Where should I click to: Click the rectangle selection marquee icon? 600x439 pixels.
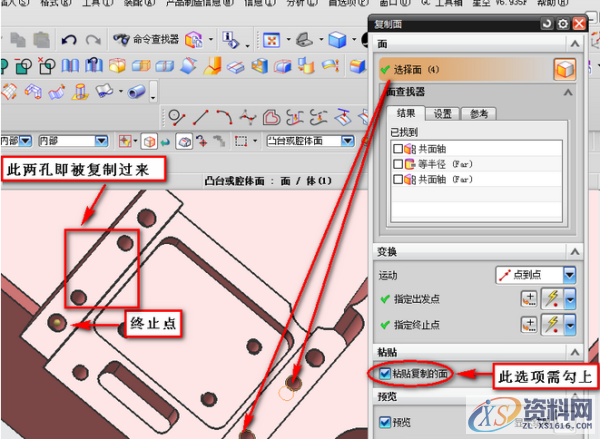[x=241, y=141]
